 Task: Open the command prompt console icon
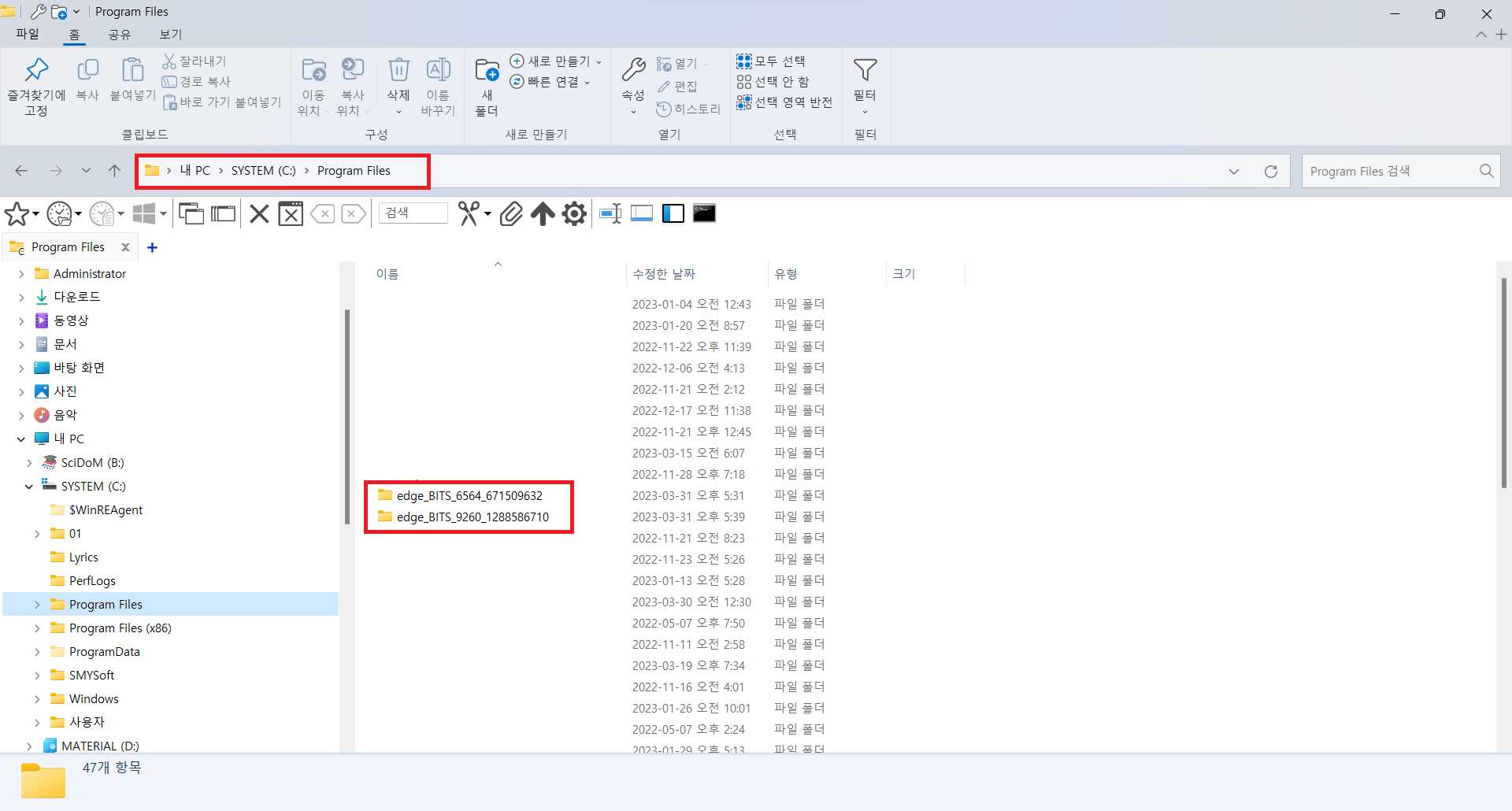(x=704, y=213)
